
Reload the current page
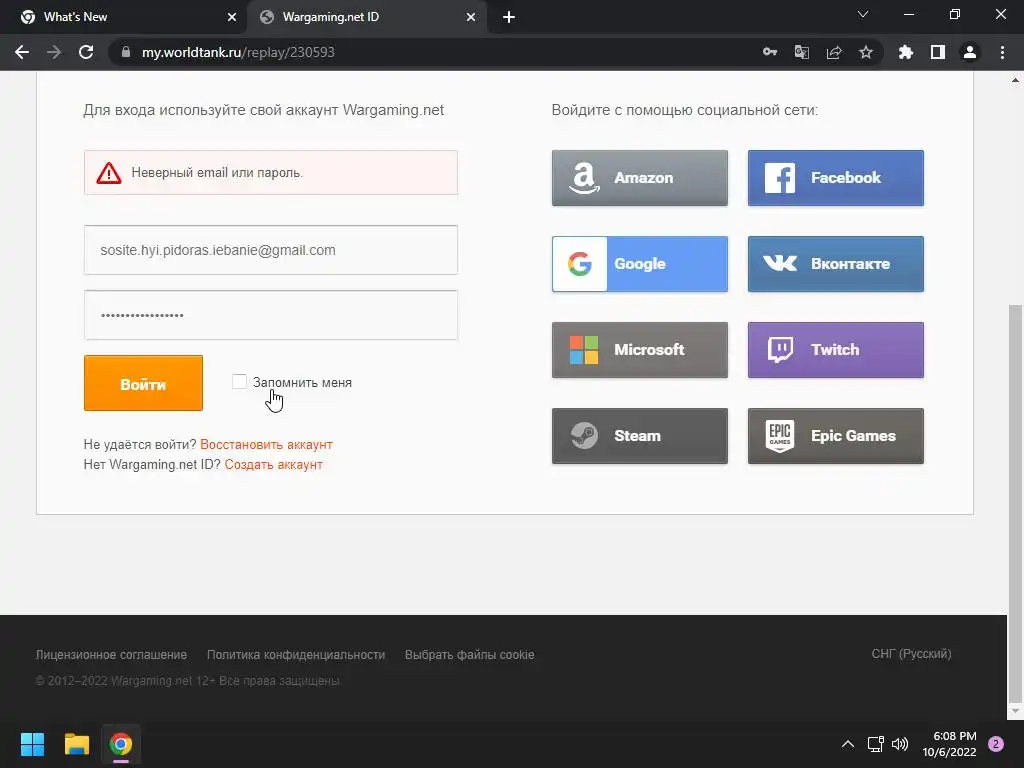(x=86, y=52)
